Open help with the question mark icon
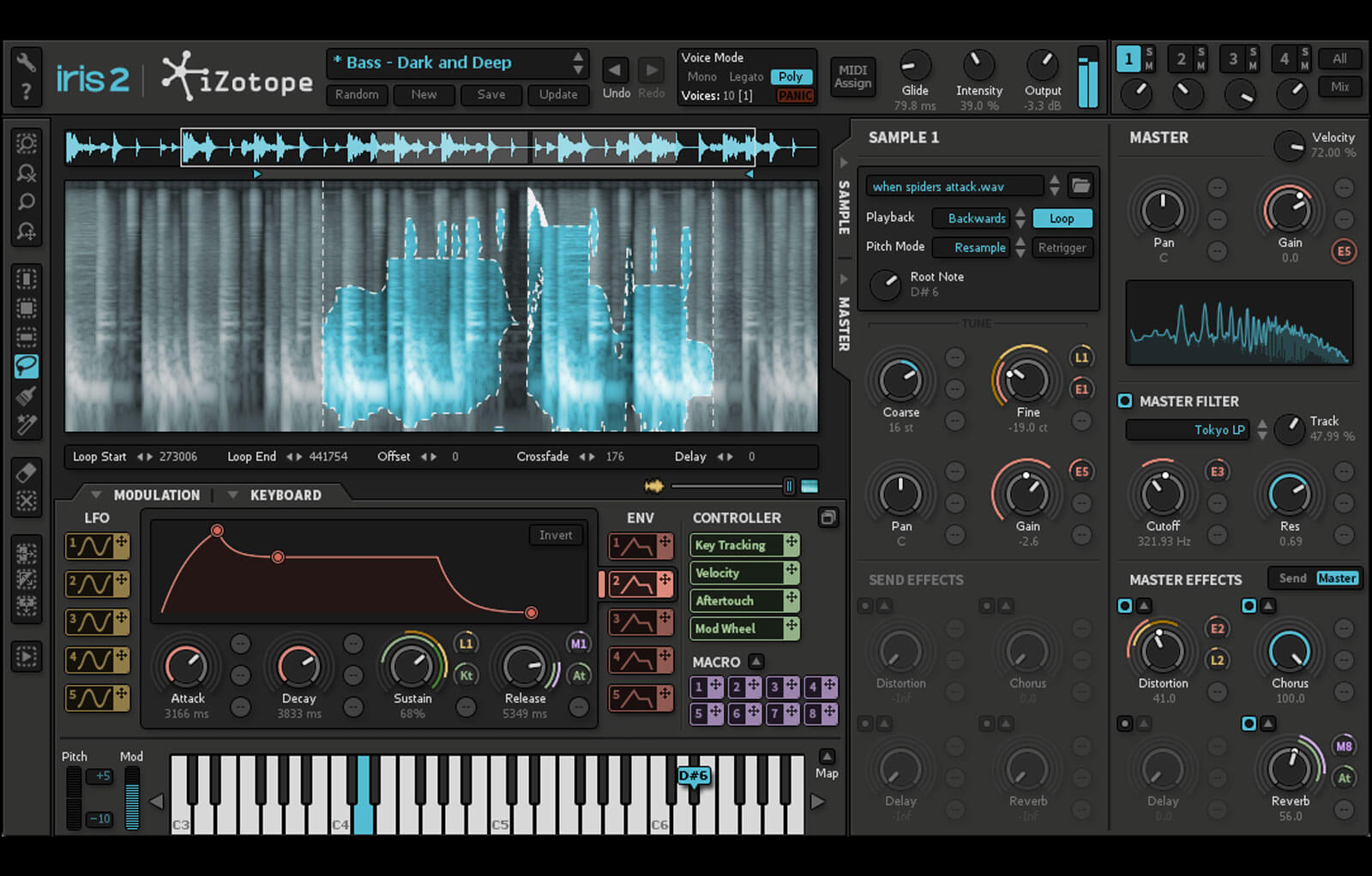The width and height of the screenshot is (1372, 876). tap(27, 91)
